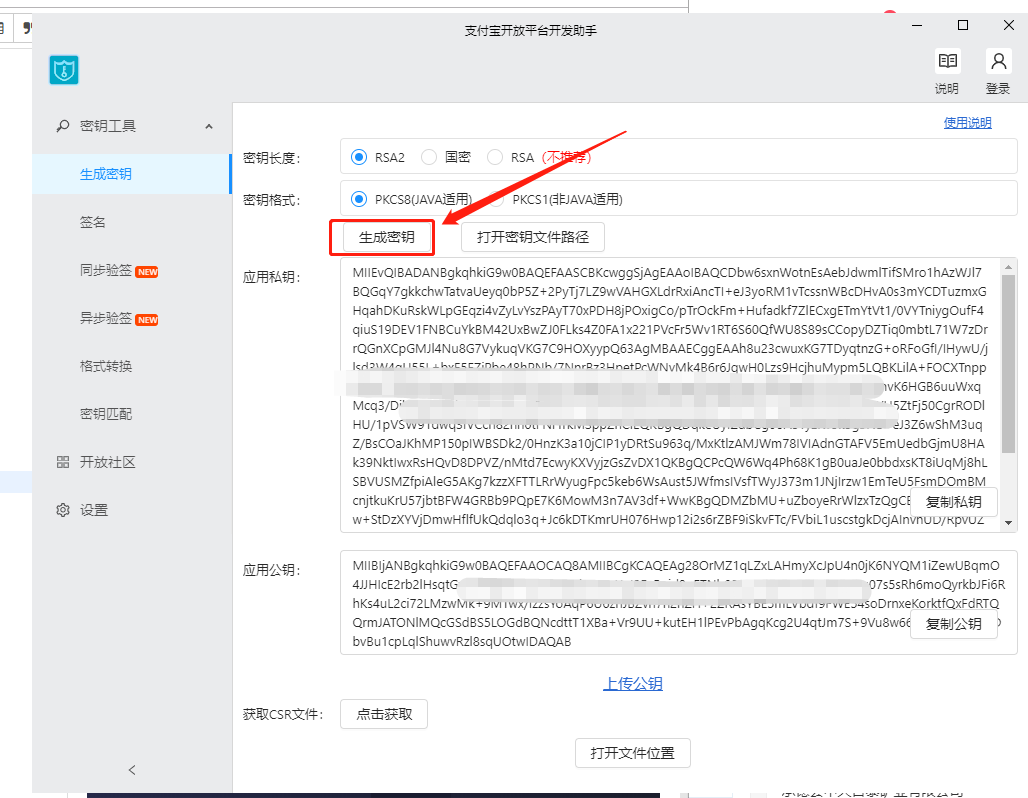1028x798 pixels.
Task: Click the shield key app logo
Action: tap(64, 70)
